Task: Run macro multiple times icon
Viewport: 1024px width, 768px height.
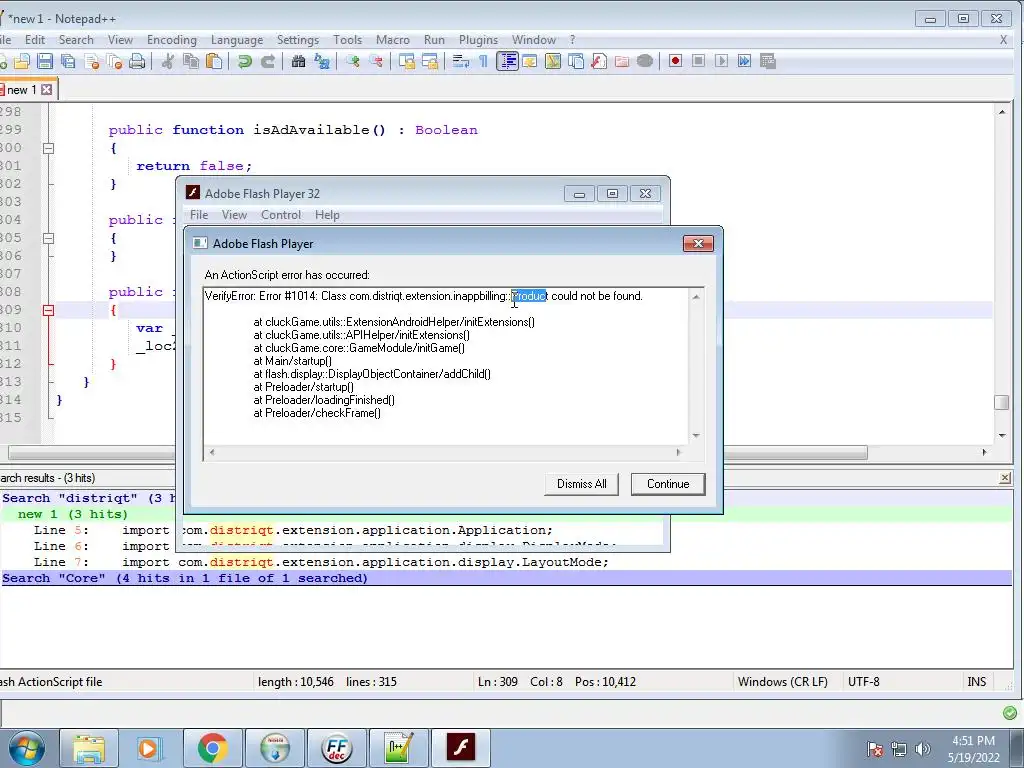Action: (x=744, y=61)
